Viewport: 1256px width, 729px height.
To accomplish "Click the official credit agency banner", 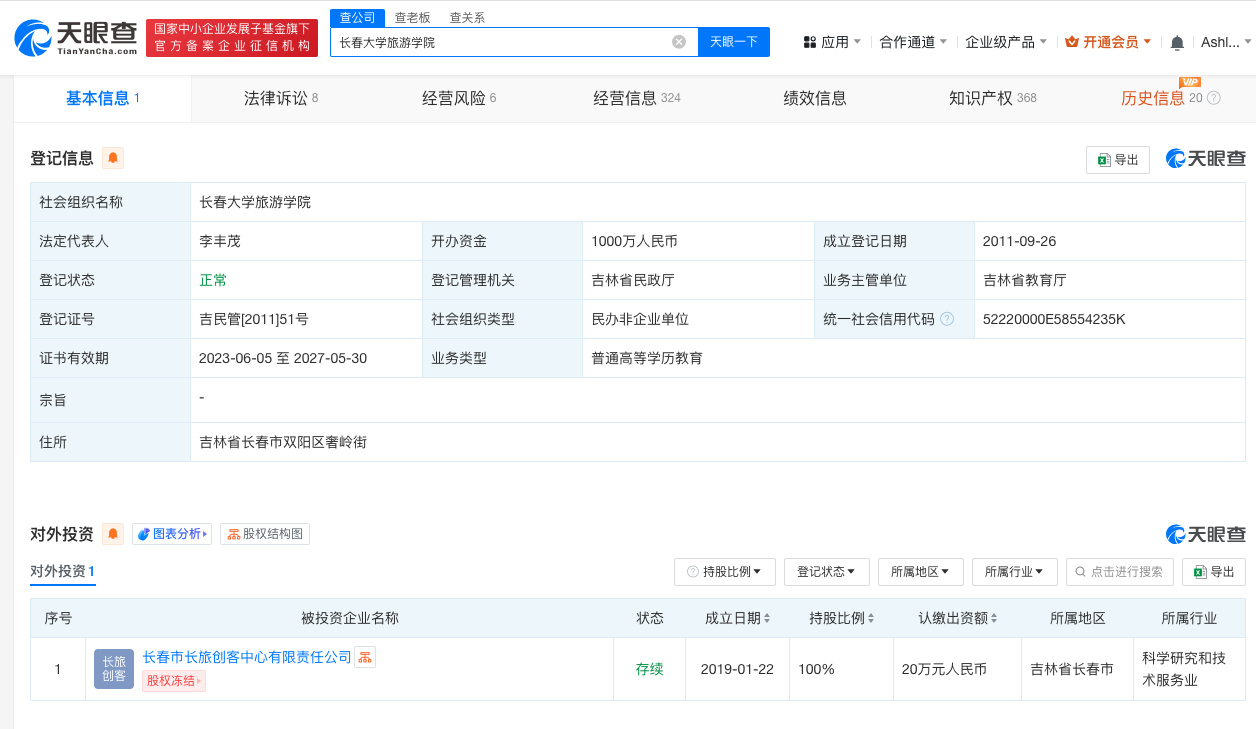I will tap(232, 38).
